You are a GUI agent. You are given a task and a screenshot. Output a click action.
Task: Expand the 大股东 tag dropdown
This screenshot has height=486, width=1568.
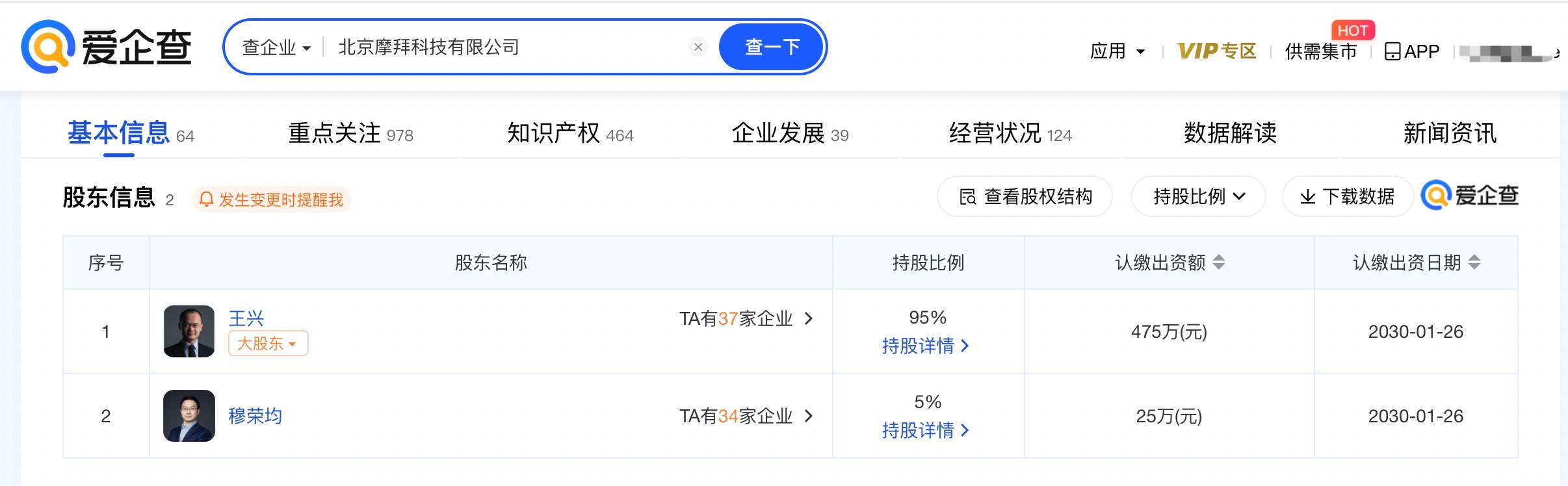click(268, 343)
